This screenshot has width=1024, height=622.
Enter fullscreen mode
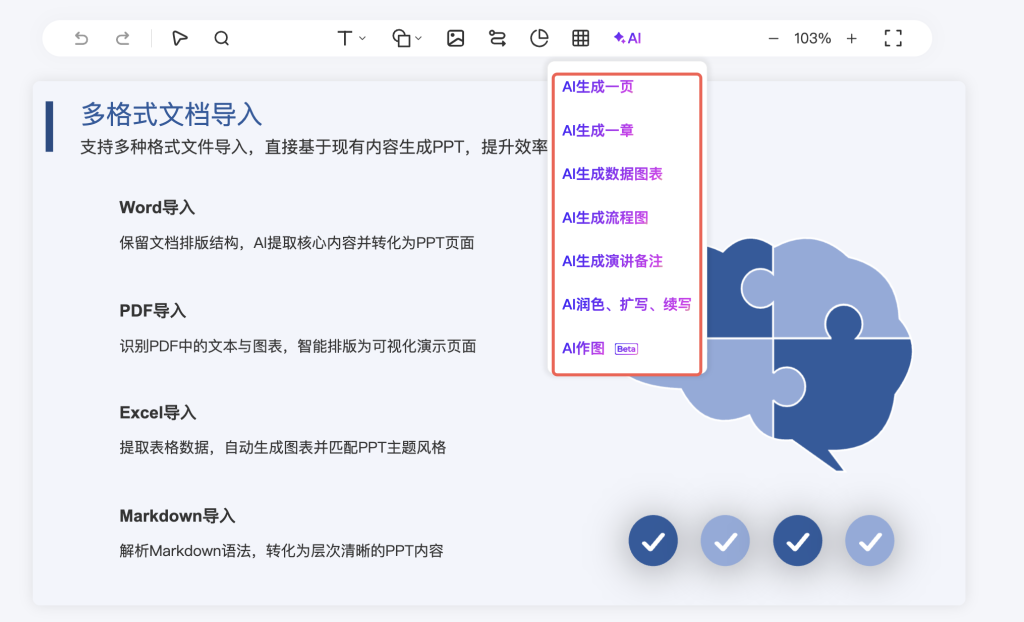point(893,39)
